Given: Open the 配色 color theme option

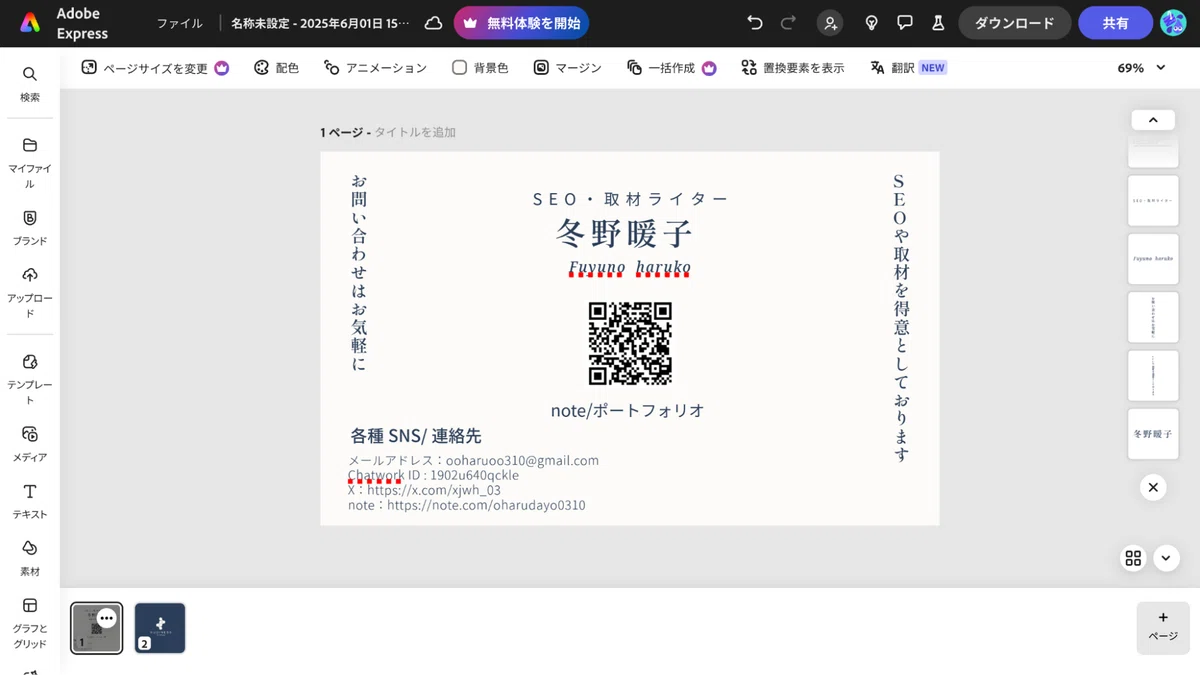Looking at the screenshot, I should (x=276, y=68).
